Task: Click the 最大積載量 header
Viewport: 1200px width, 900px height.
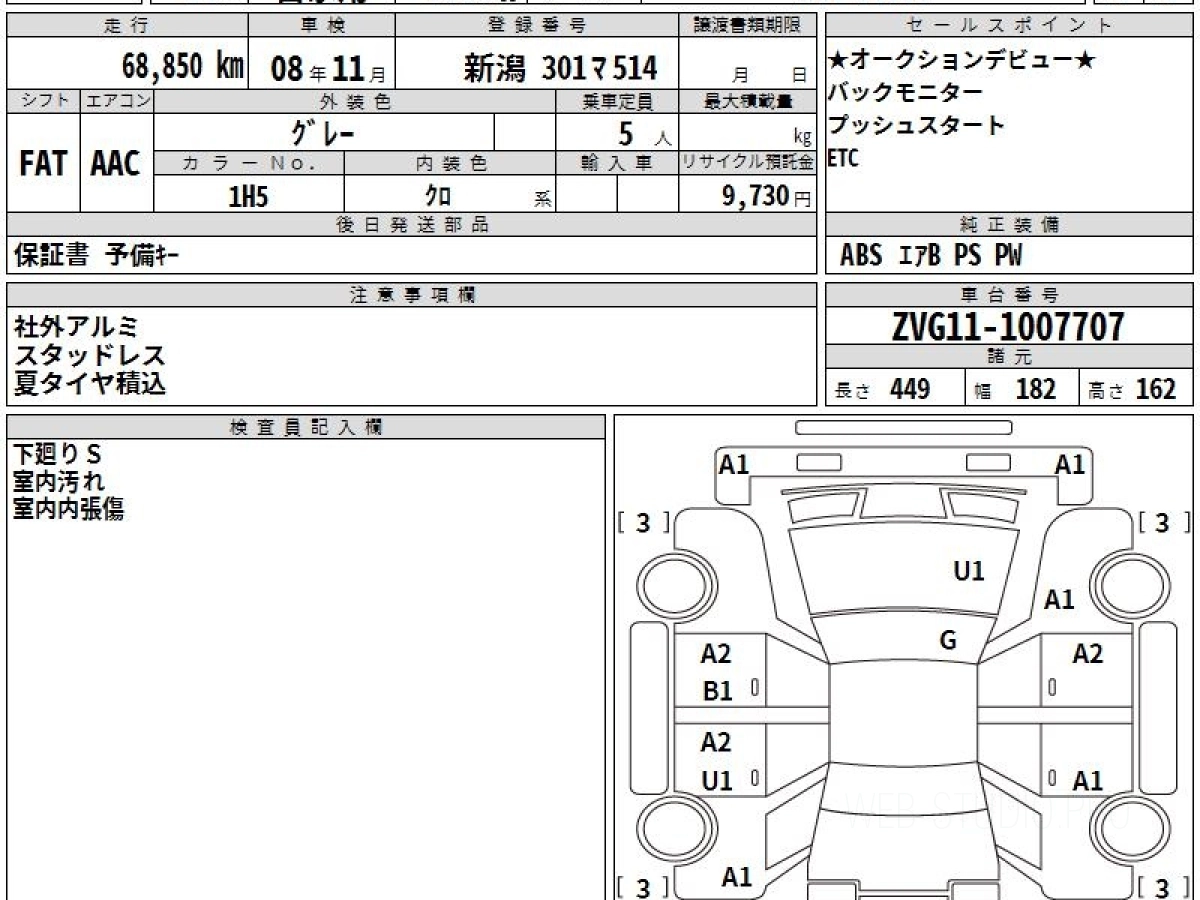Action: point(748,100)
